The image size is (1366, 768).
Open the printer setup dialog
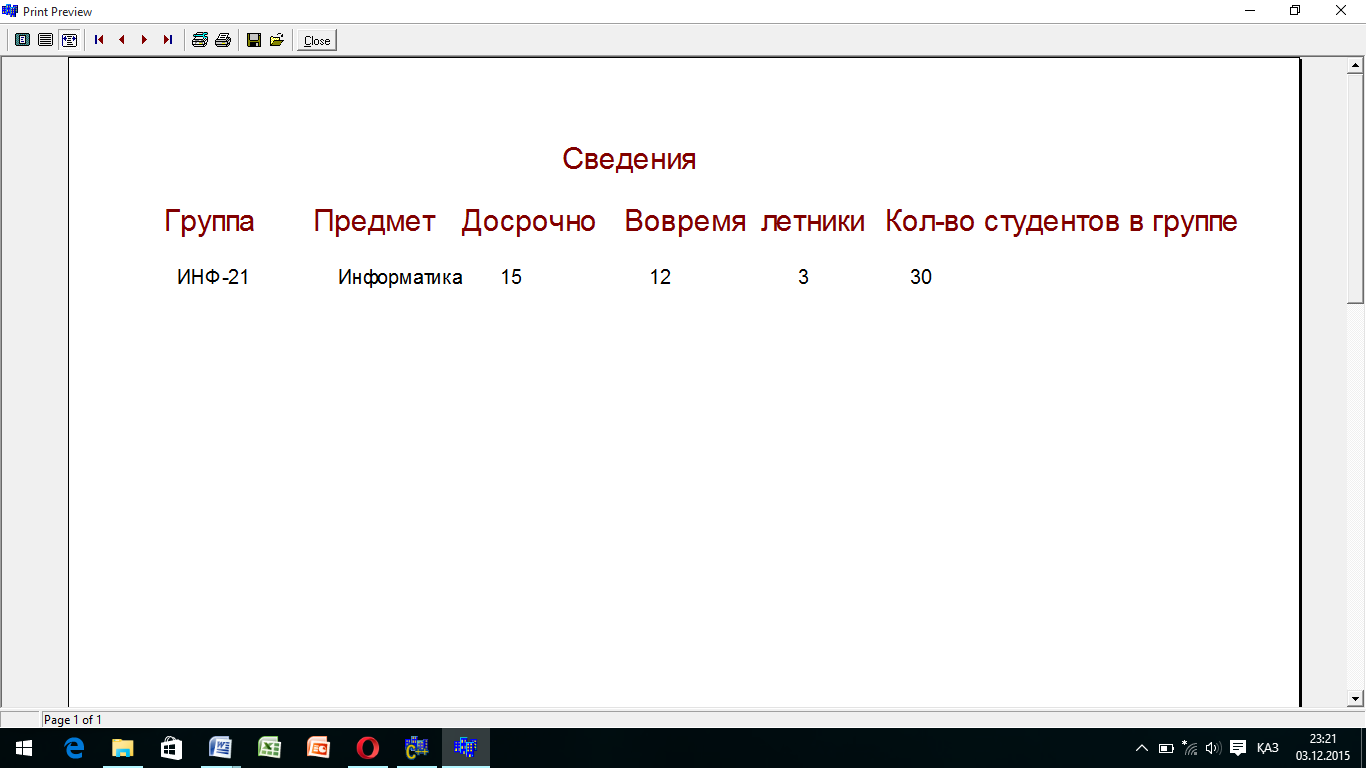click(199, 40)
